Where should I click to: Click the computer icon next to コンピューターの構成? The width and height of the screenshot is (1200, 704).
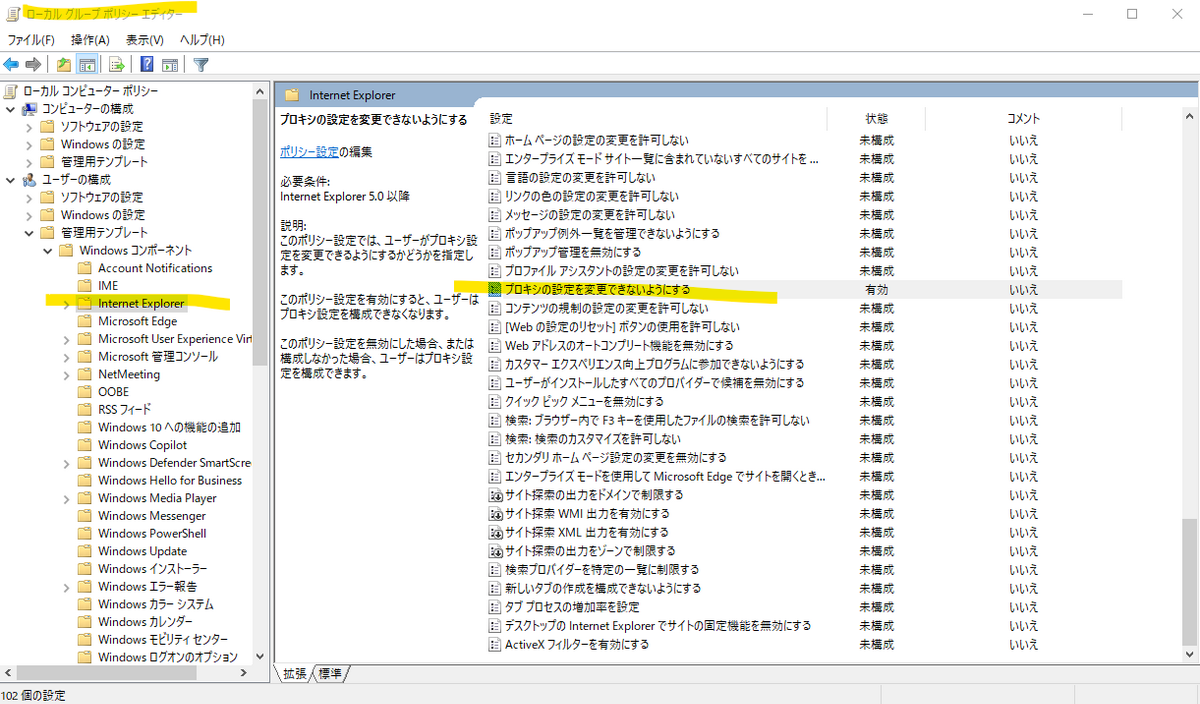30,108
